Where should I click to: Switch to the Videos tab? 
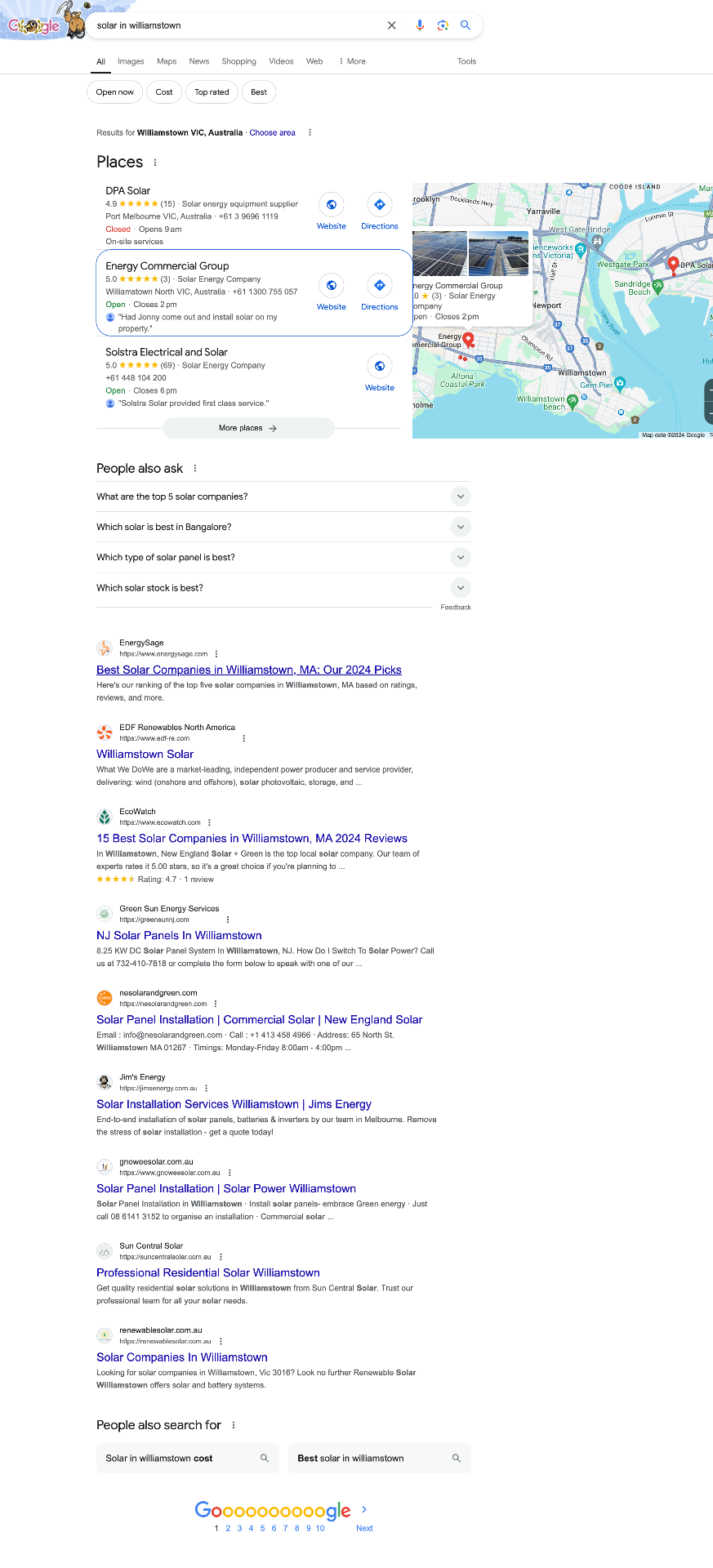pos(281,61)
